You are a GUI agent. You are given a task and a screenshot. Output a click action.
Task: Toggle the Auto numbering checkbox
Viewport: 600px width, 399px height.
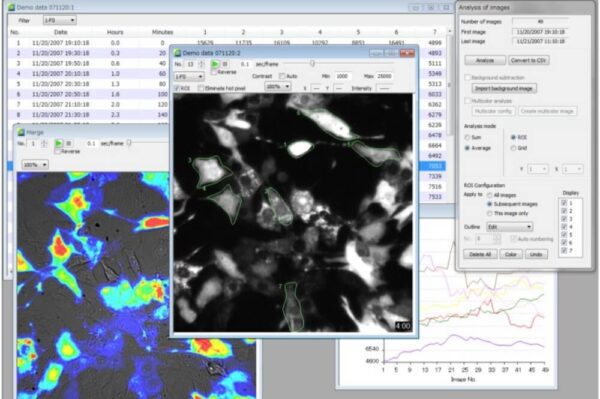point(513,239)
